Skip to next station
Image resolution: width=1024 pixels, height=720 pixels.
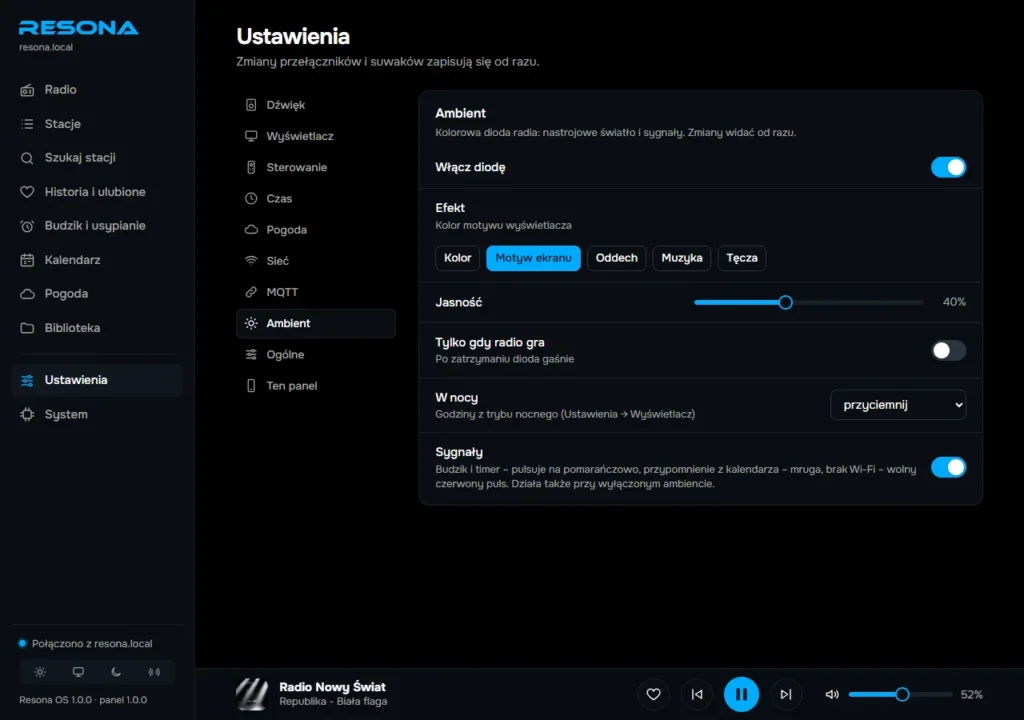point(786,695)
